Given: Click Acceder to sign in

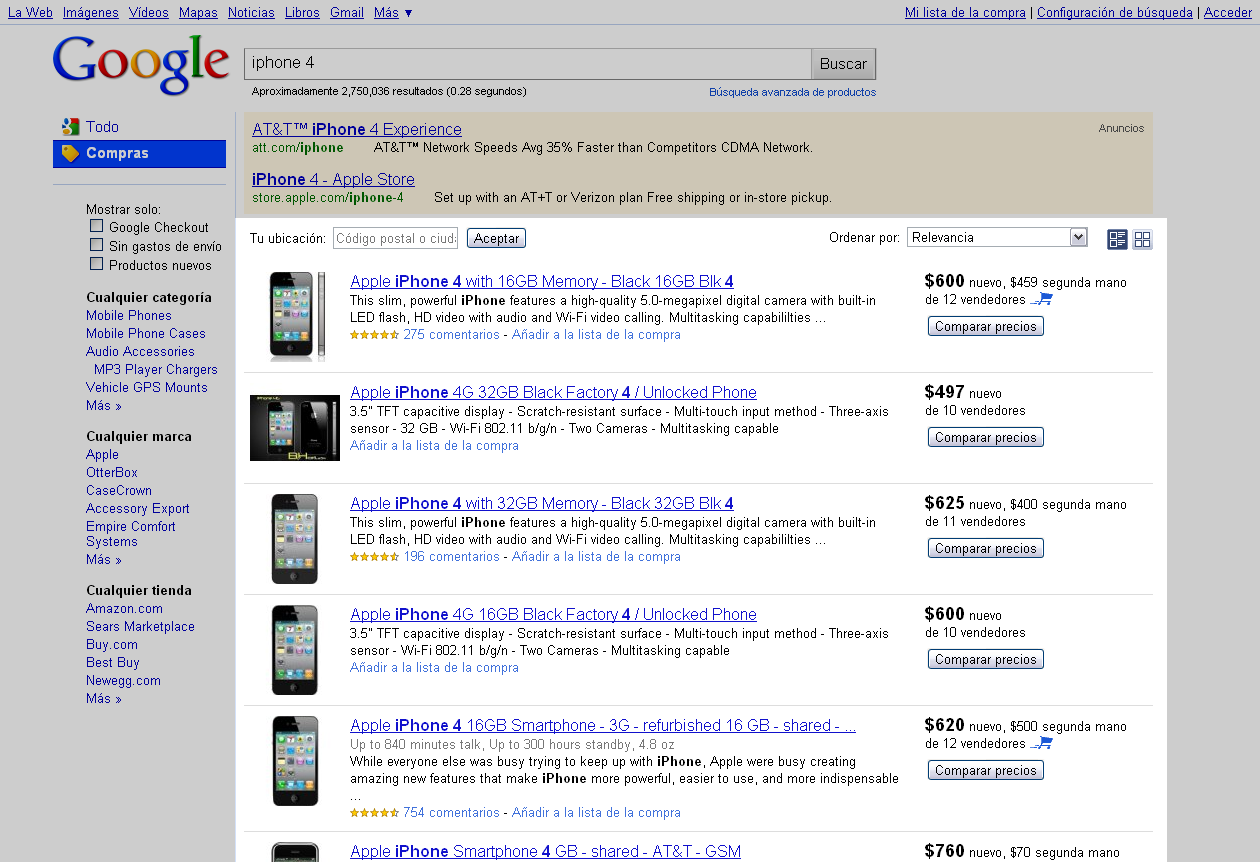Looking at the screenshot, I should click(1228, 12).
